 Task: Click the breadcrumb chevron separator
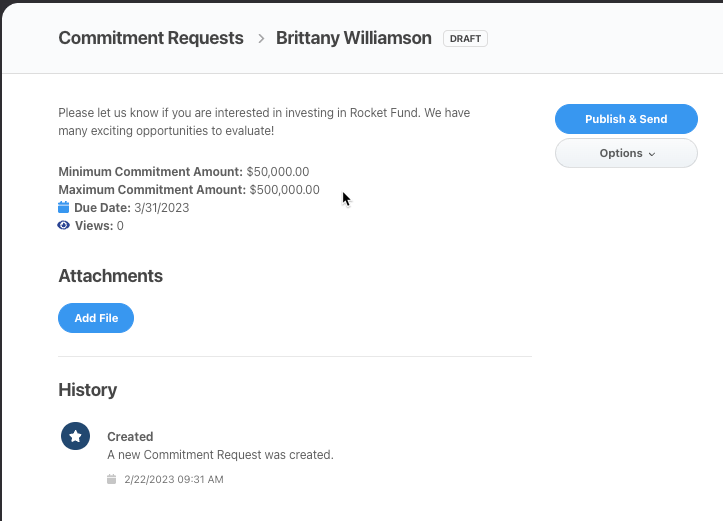coord(261,39)
